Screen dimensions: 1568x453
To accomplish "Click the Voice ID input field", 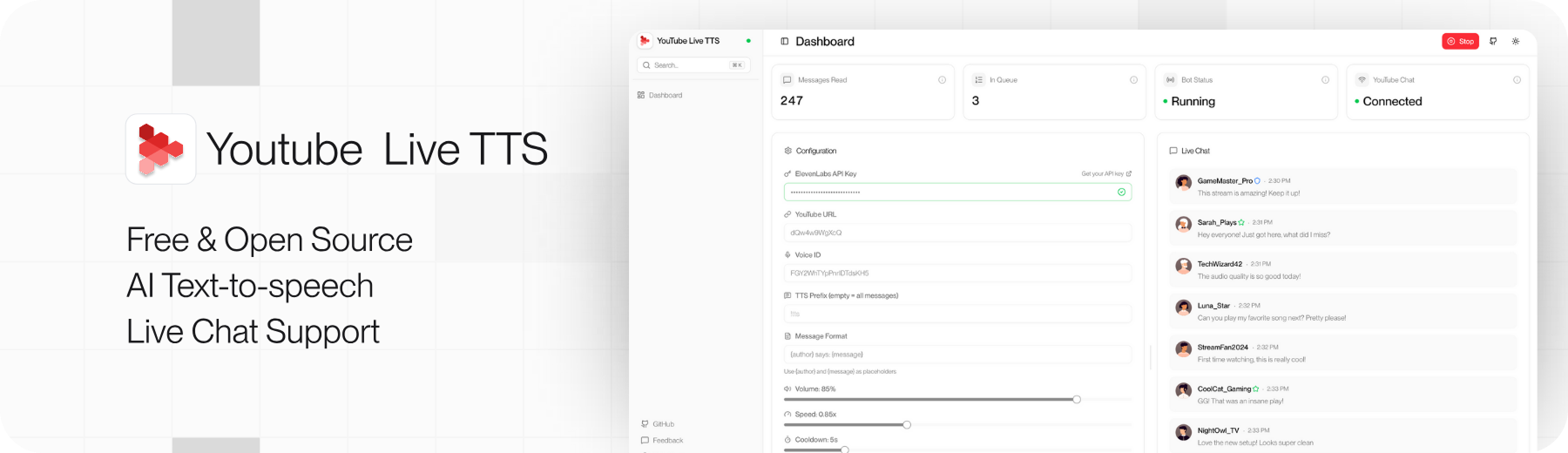I will coord(957,273).
